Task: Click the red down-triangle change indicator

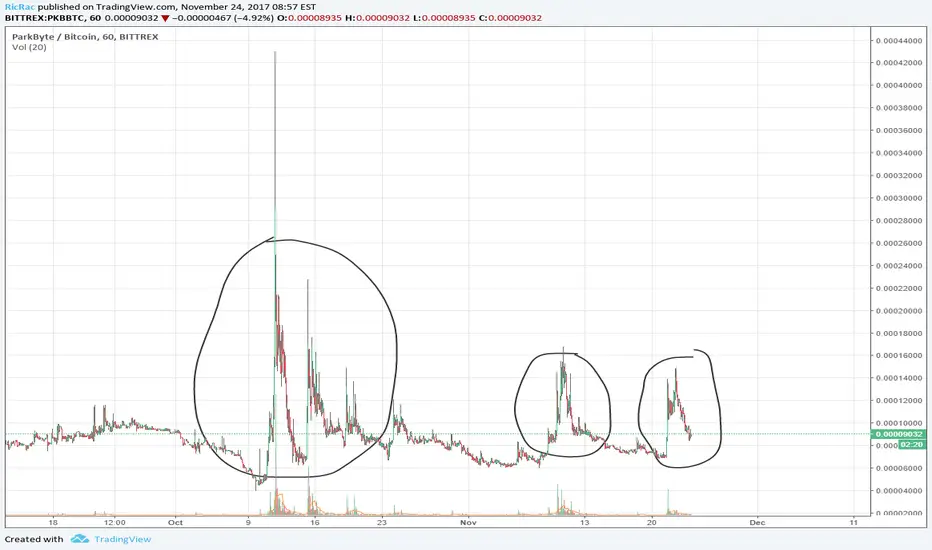Action: [x=165, y=18]
